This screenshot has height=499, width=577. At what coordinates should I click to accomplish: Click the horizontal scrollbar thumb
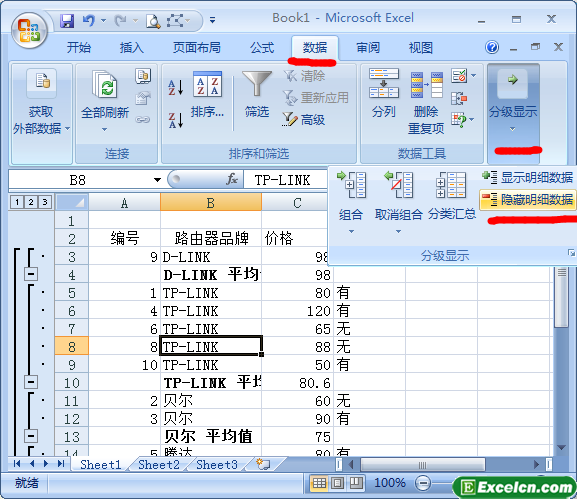click(422, 465)
